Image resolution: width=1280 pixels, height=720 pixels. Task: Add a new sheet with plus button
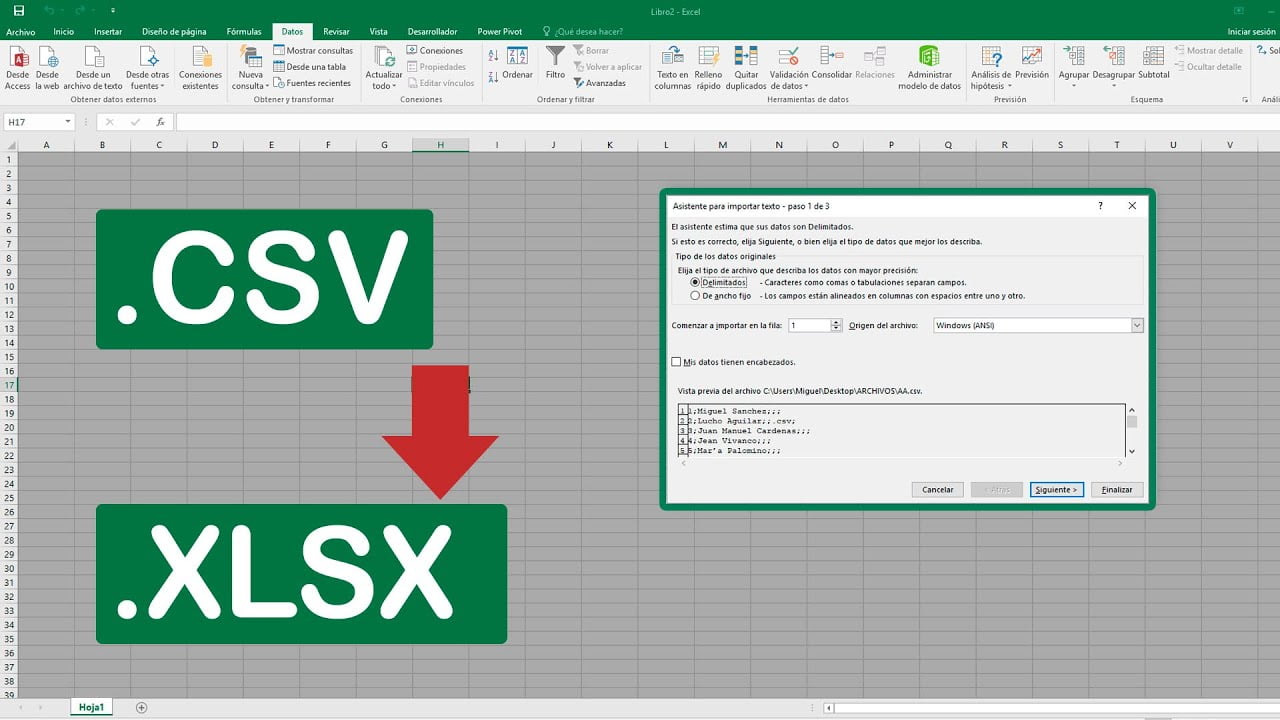click(x=141, y=707)
